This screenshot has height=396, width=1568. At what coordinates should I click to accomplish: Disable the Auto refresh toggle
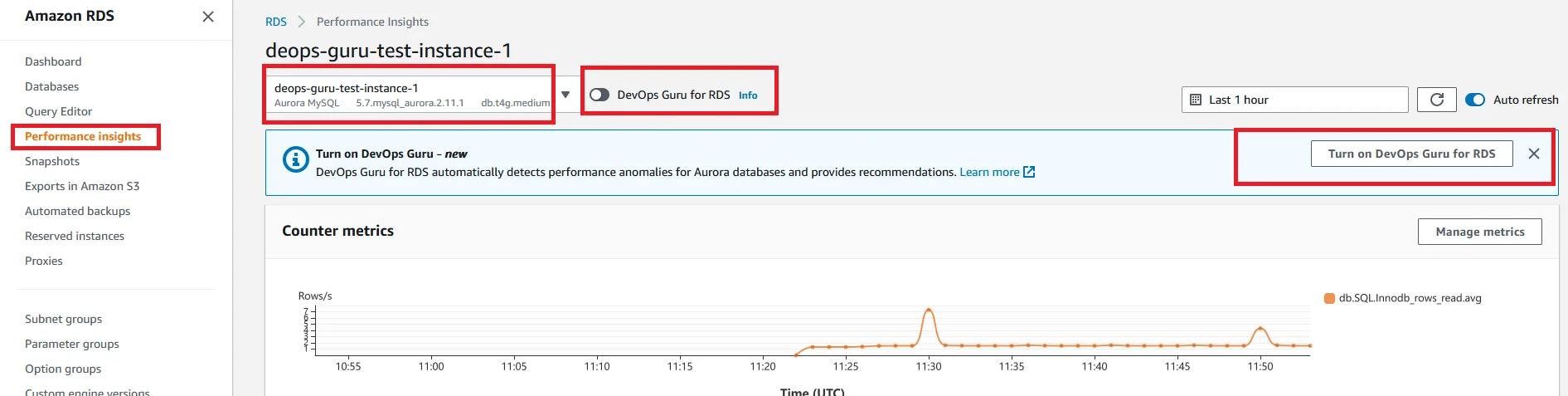click(1475, 100)
